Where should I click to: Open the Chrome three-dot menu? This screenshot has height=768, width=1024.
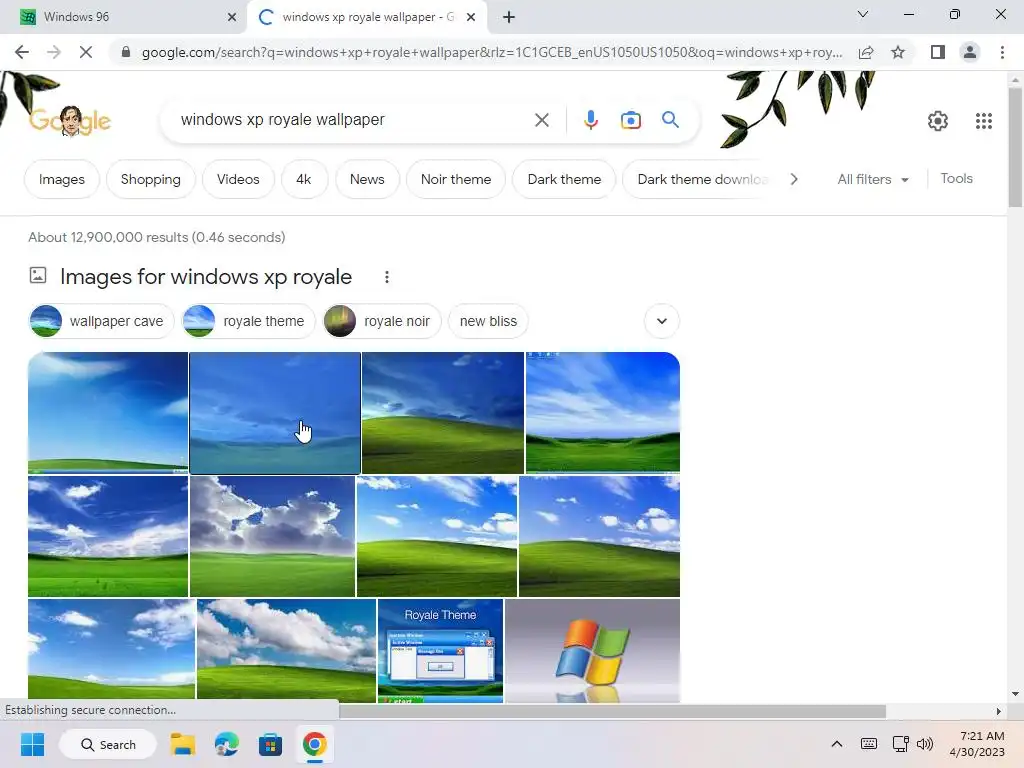[1002, 52]
